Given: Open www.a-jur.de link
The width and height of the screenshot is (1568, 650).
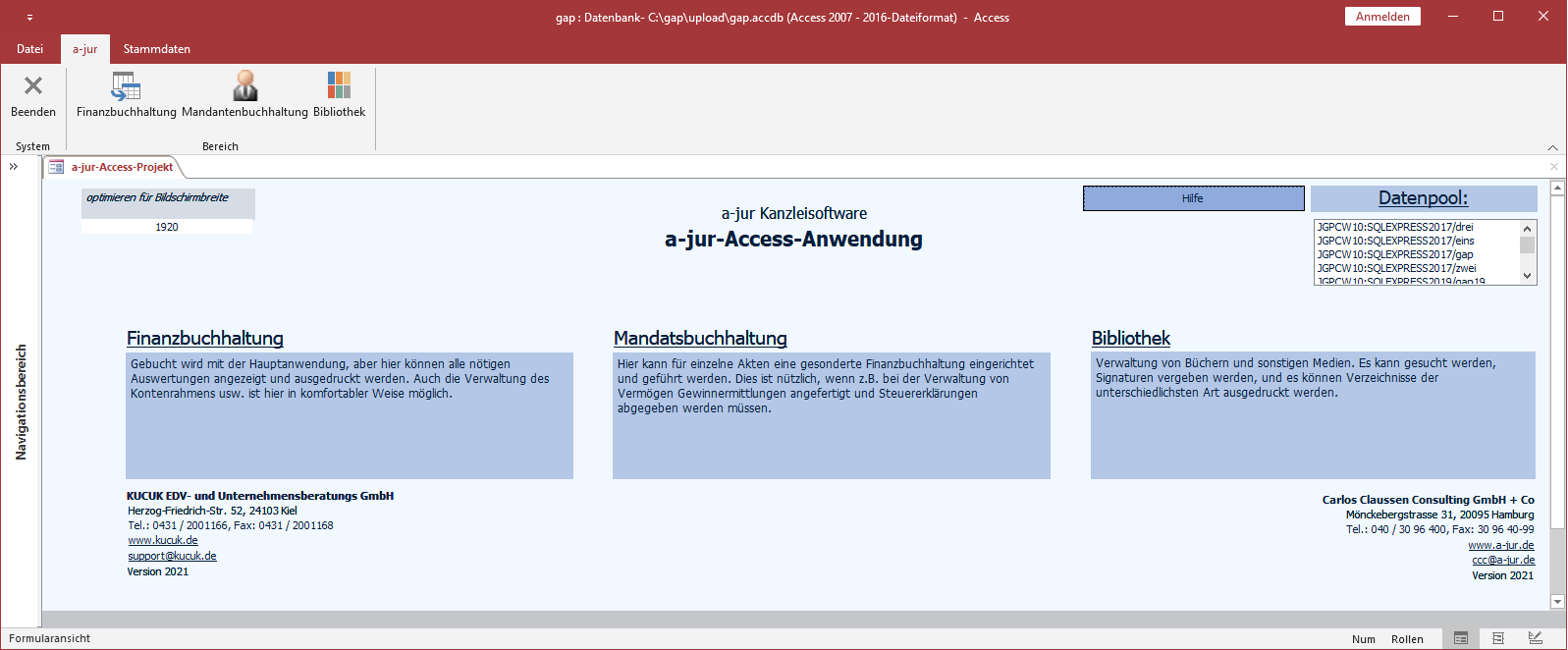Looking at the screenshot, I should pos(1500,545).
